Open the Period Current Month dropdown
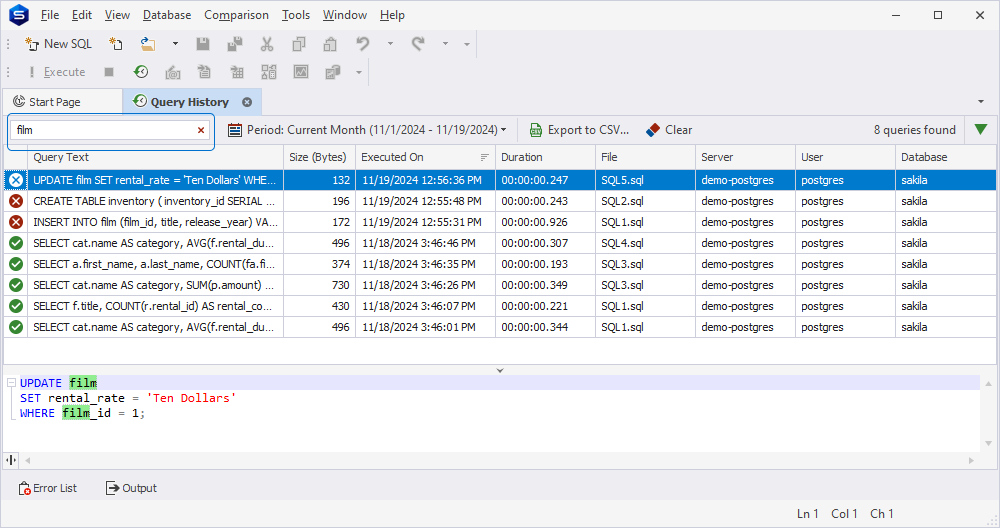The image size is (1000, 528). [367, 130]
